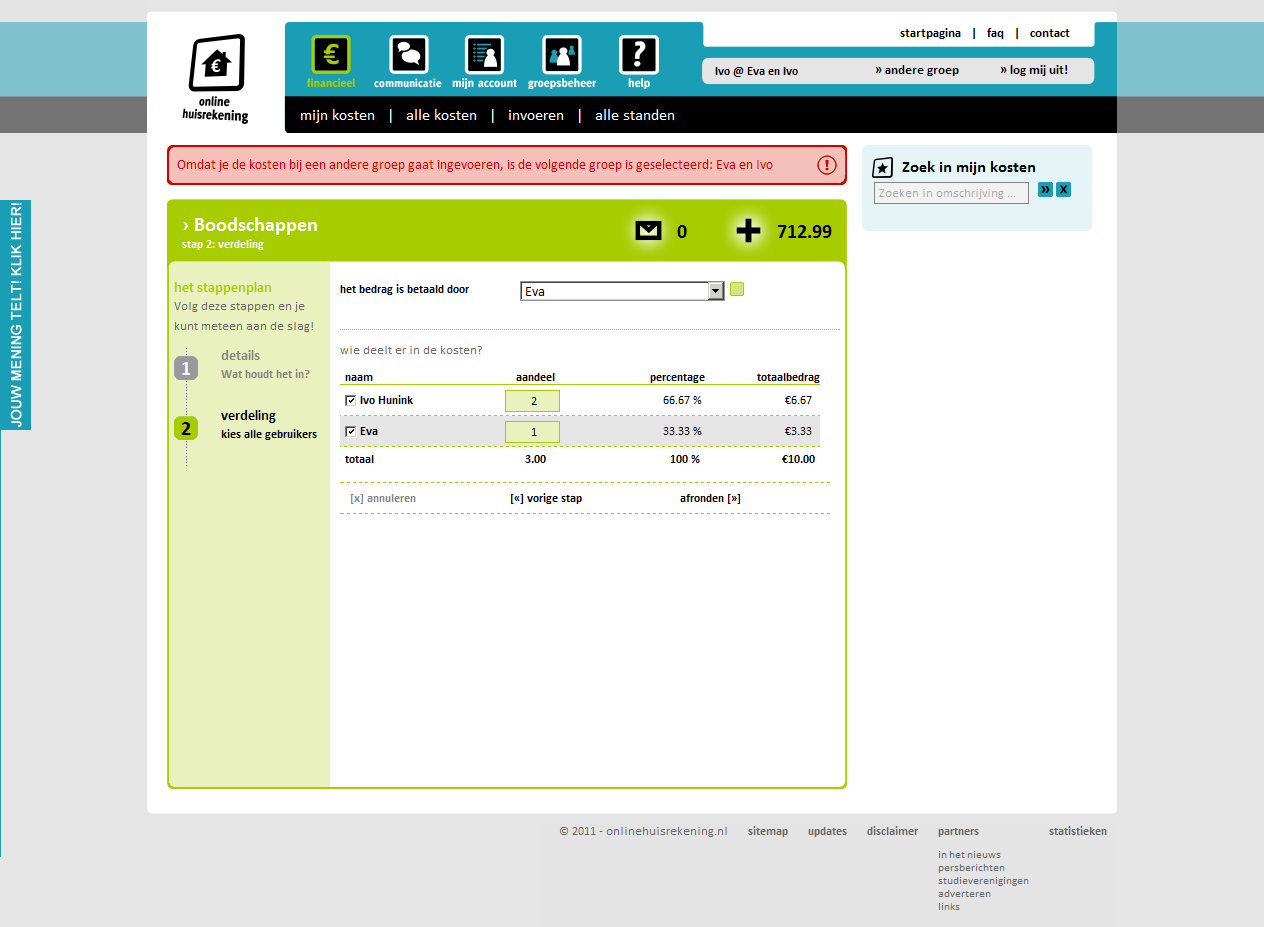The height and width of the screenshot is (927, 1264).
Task: Open the mijn account icon
Action: (x=484, y=55)
